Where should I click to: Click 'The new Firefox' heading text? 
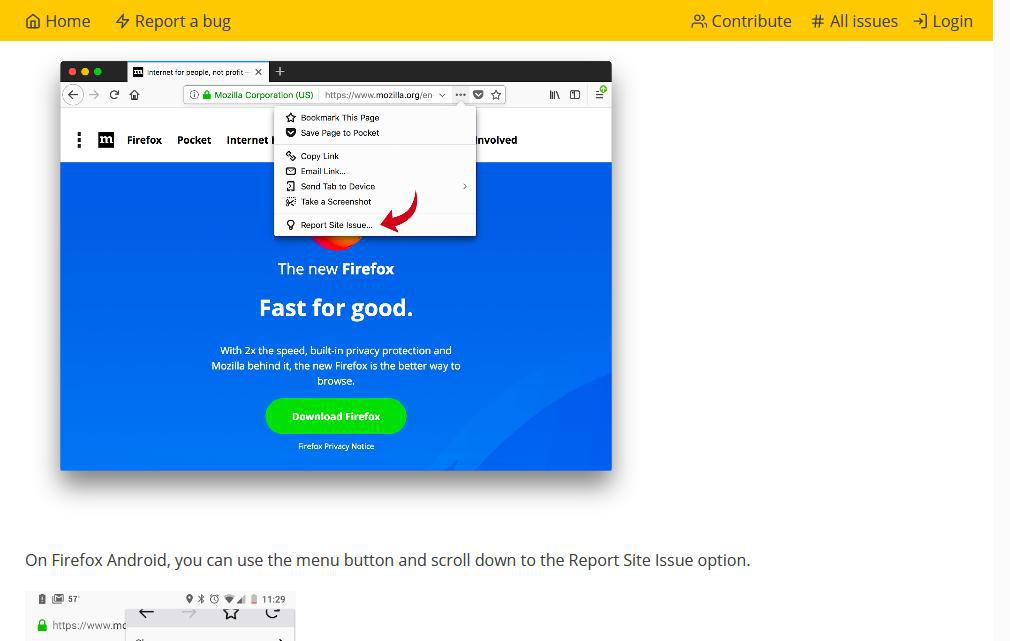[336, 269]
